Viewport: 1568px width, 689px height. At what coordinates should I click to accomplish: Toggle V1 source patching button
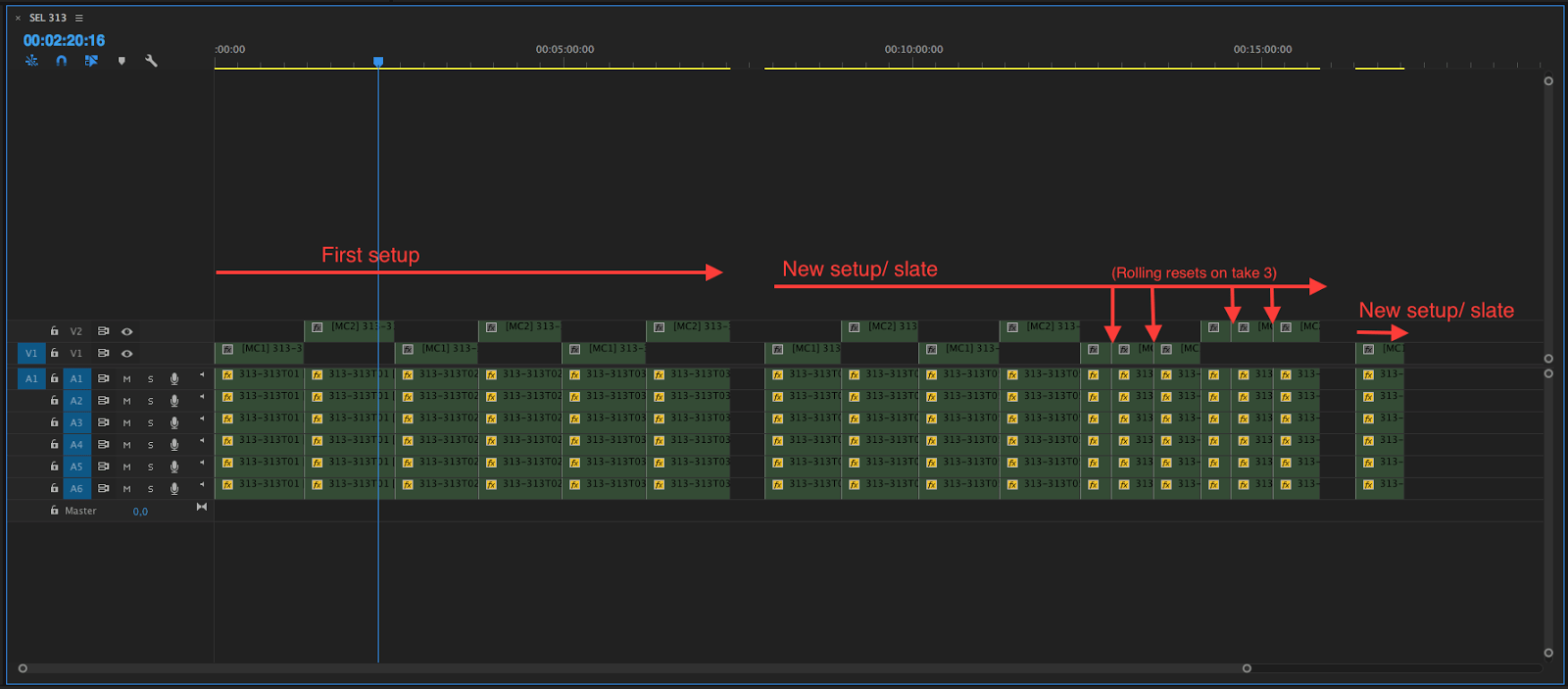coord(31,353)
